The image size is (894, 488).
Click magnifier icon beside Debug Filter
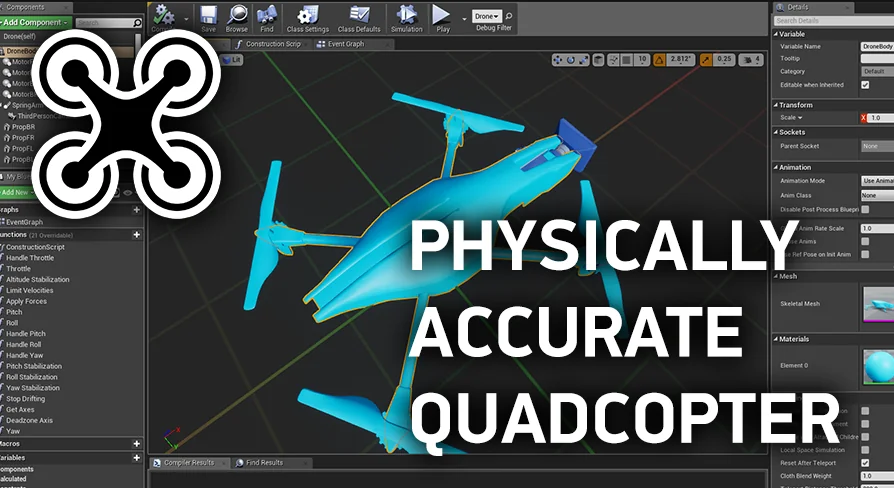click(509, 16)
